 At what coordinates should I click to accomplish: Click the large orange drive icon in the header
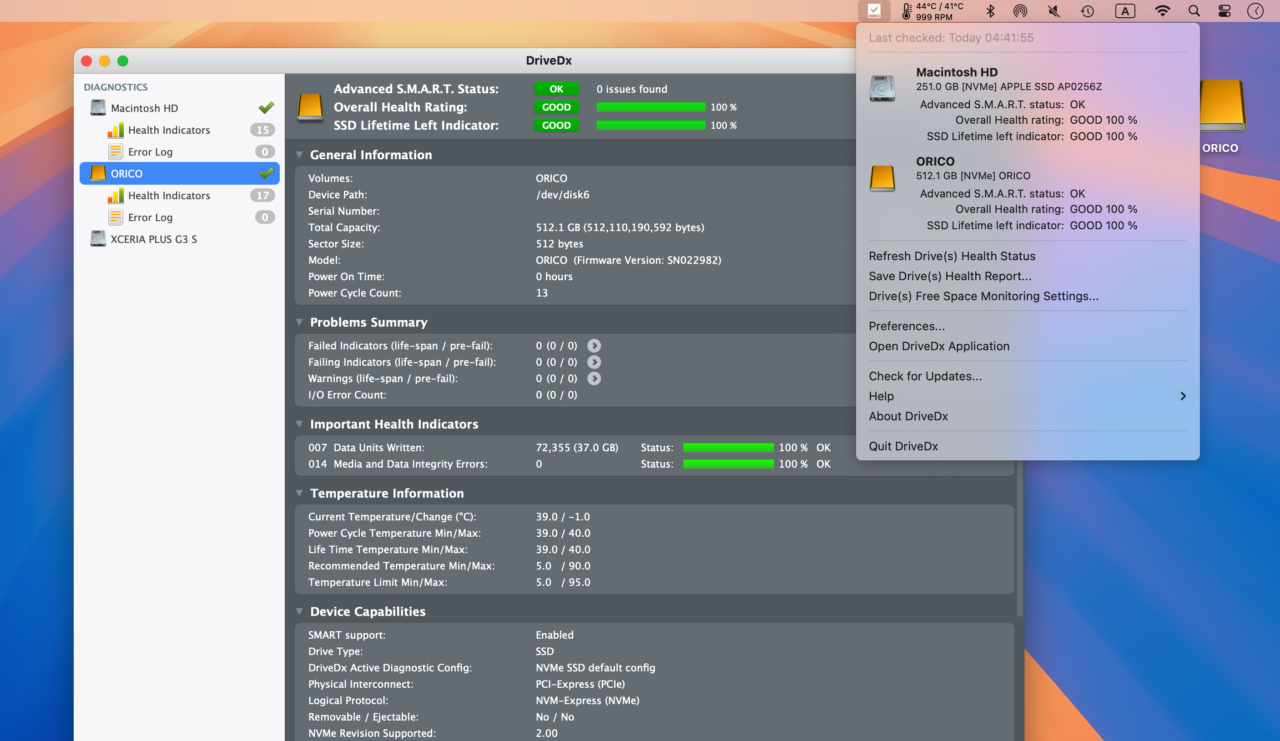[x=311, y=107]
